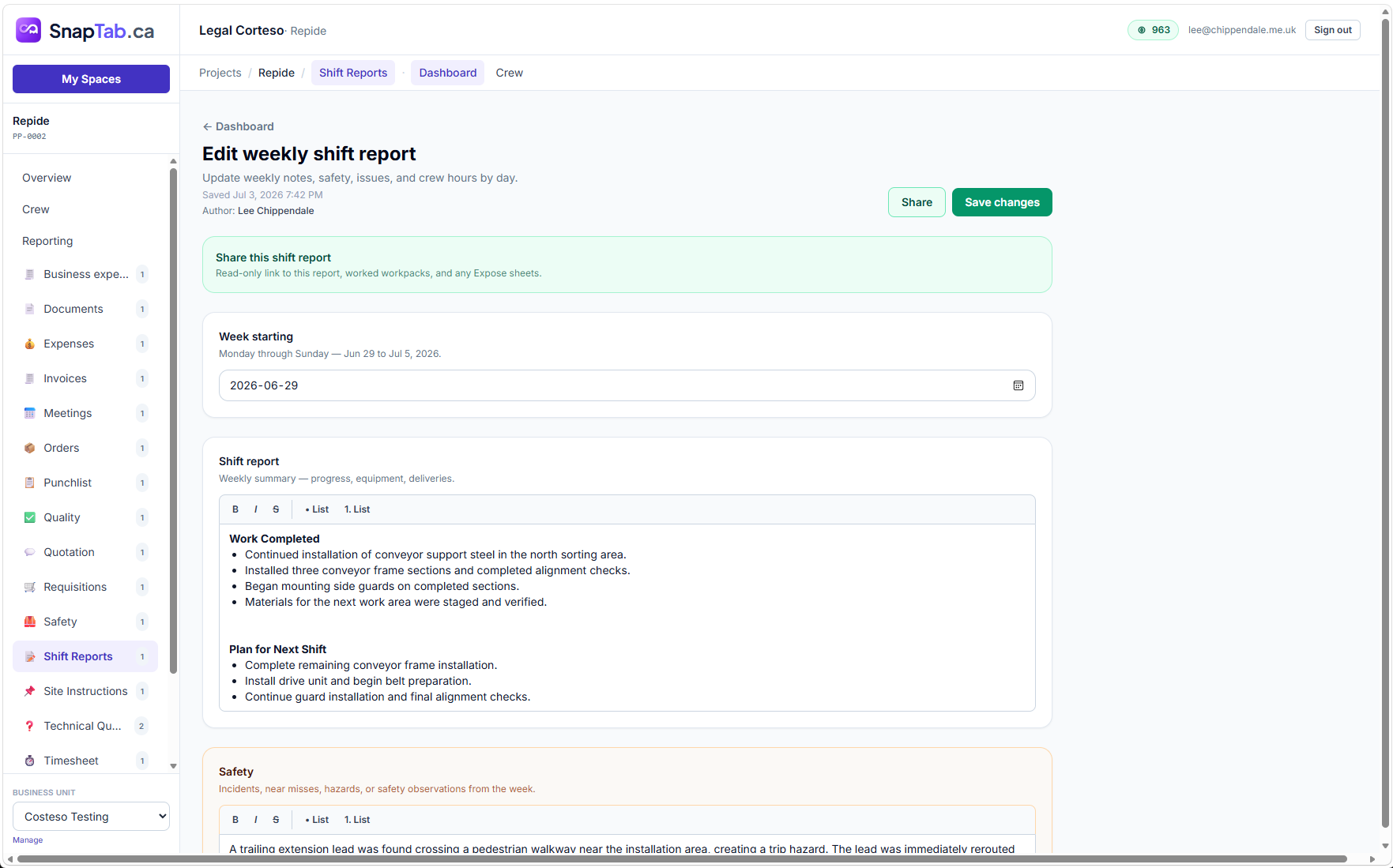
Task: Open Shift Reports in breadcrumb bar
Action: coord(353,73)
